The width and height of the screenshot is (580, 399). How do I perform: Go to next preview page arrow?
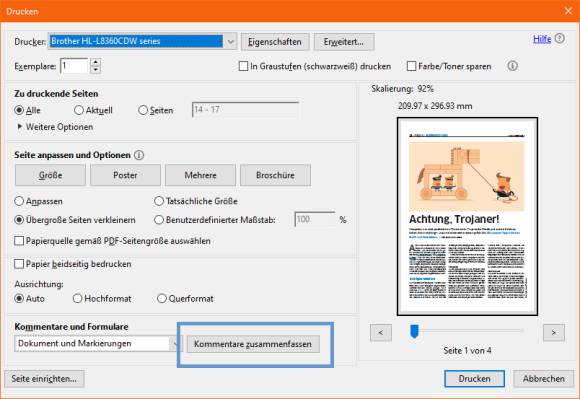(553, 332)
